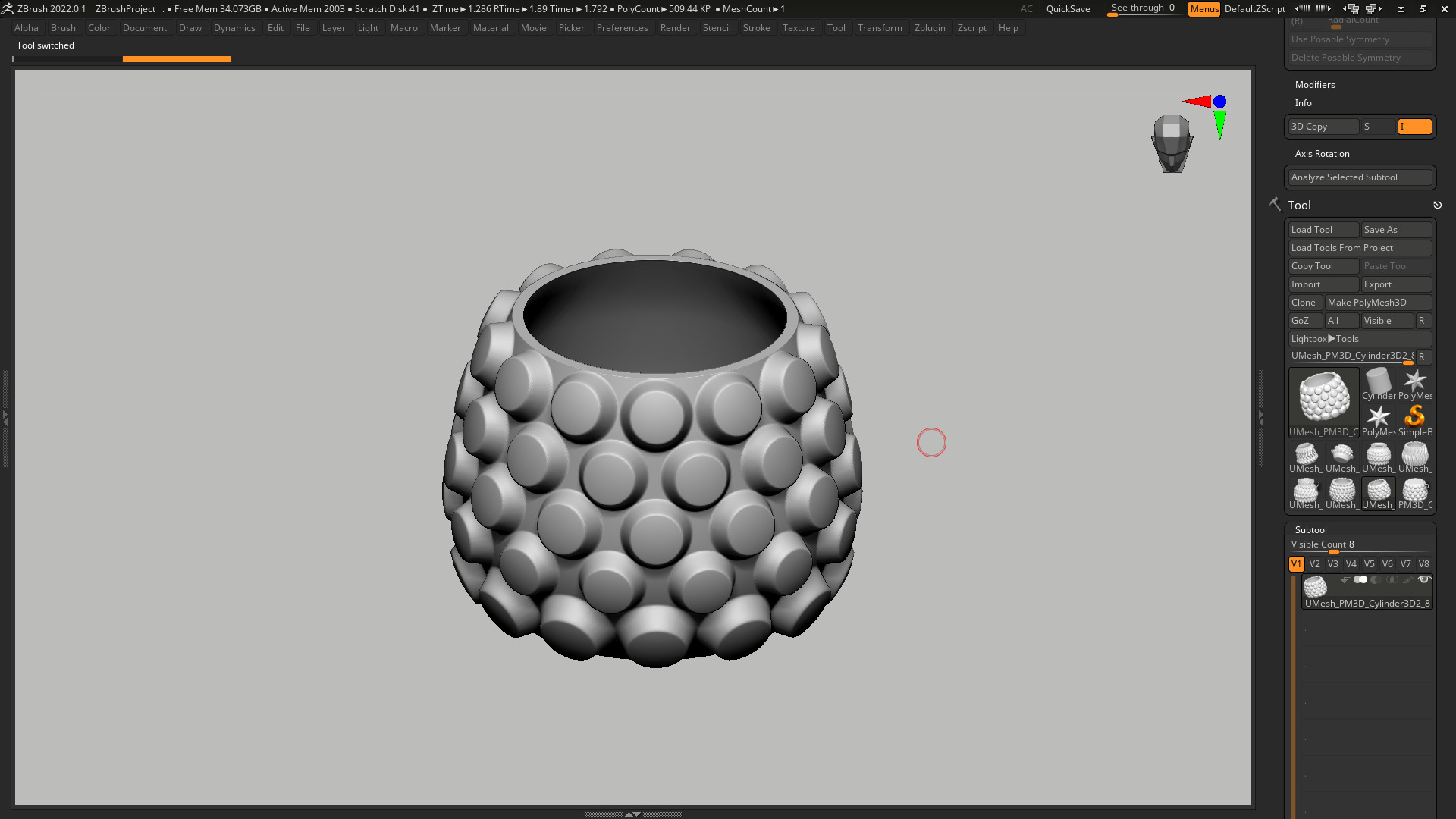Click the subtool intersection boolean icon
Image resolution: width=1456 pixels, height=819 pixels.
click(x=1392, y=579)
